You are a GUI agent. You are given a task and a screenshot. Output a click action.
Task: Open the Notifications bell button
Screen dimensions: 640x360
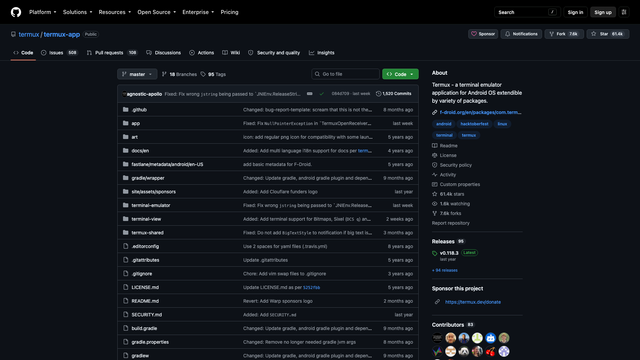(x=521, y=34)
